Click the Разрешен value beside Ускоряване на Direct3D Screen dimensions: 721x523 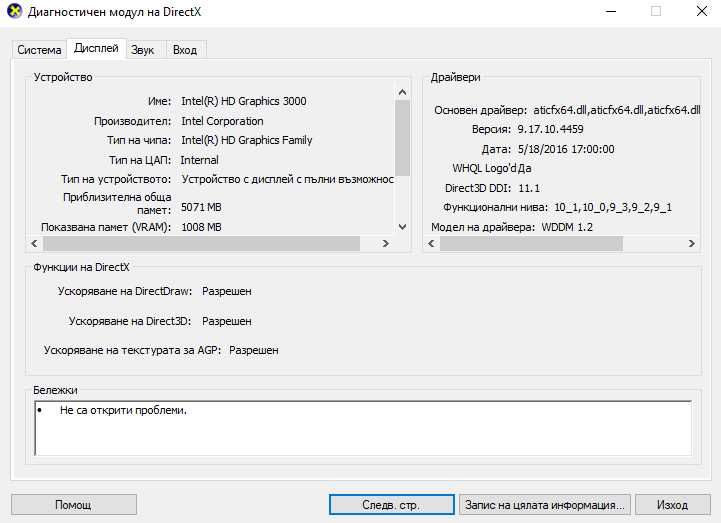227,321
